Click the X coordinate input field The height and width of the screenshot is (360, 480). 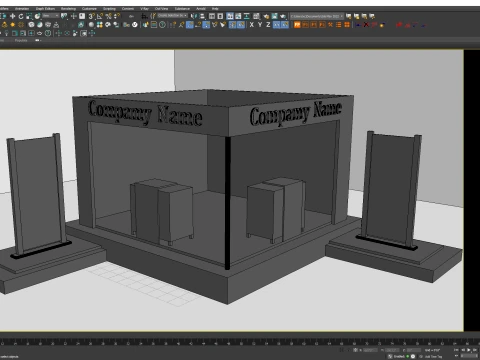[x=370, y=350]
